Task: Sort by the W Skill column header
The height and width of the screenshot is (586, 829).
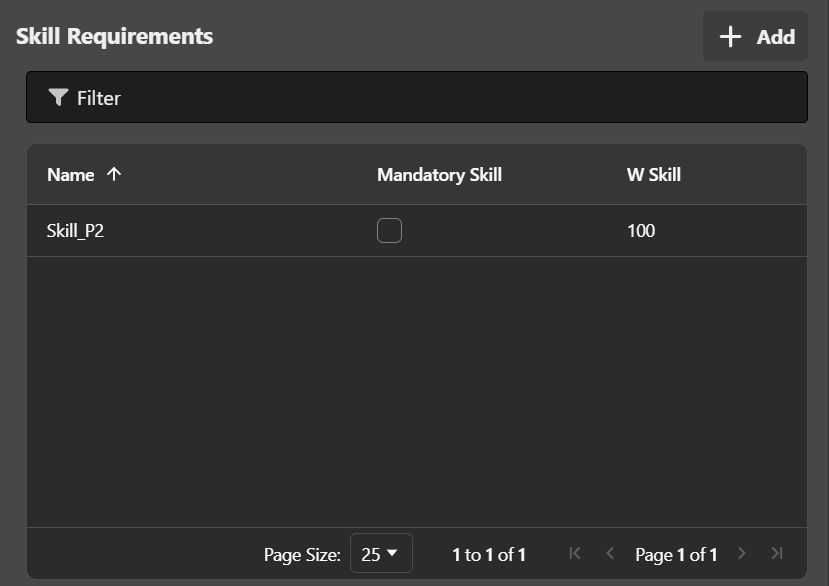Action: (653, 175)
